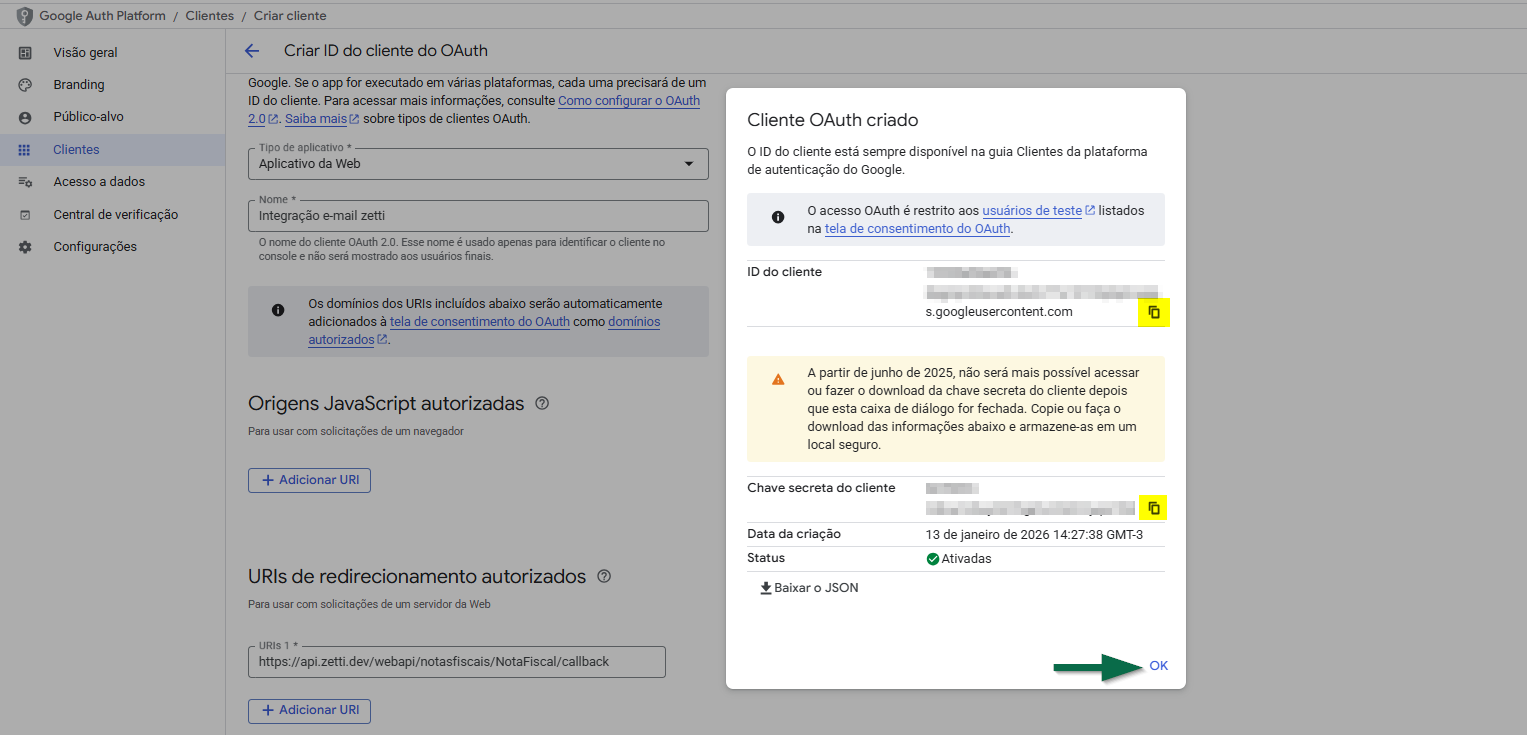Add URI under URIs de redirecionamento autorizados
The image size is (1527, 735).
(x=310, y=710)
